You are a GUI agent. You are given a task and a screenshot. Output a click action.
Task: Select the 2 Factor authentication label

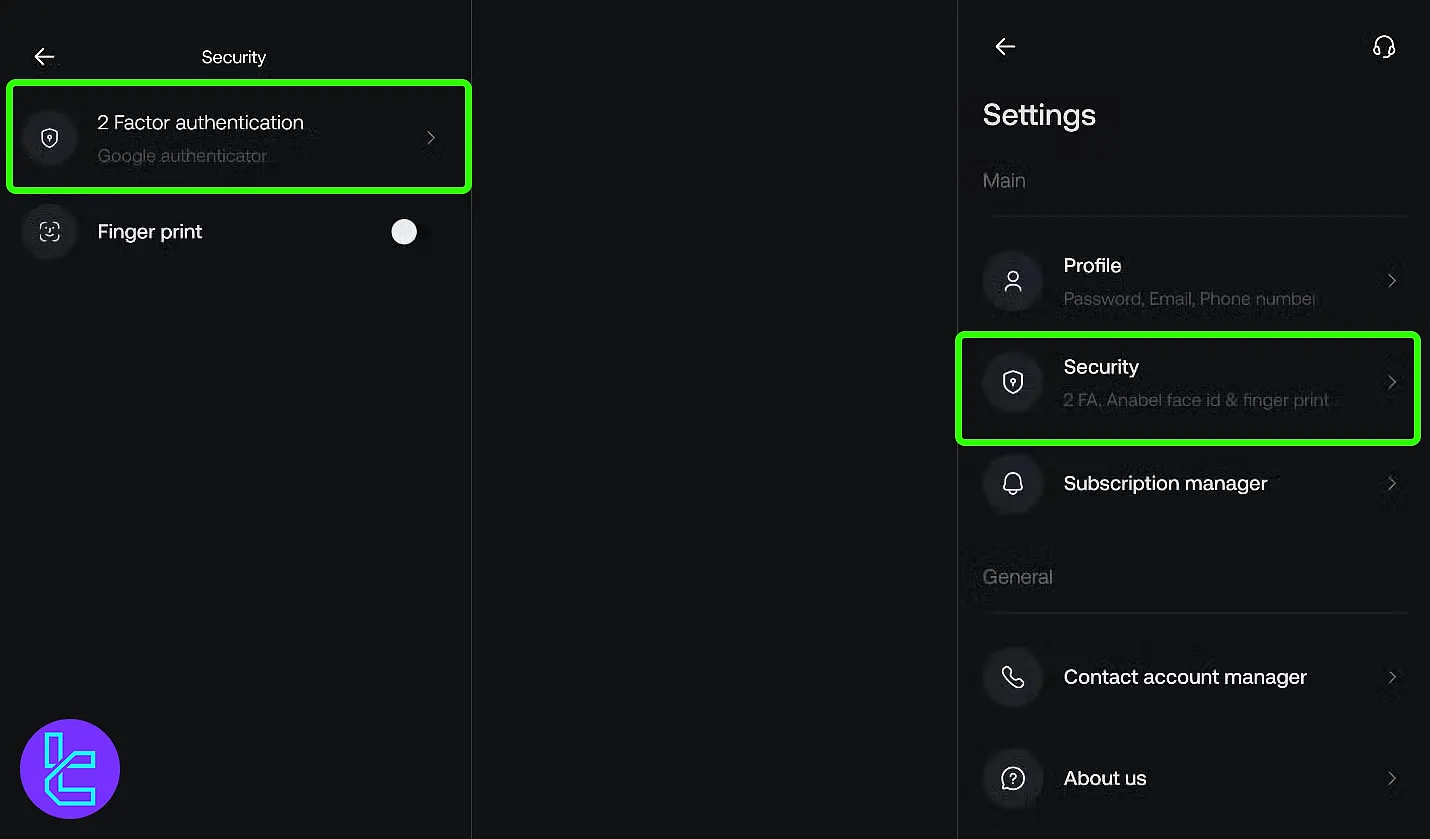pyautogui.click(x=200, y=123)
